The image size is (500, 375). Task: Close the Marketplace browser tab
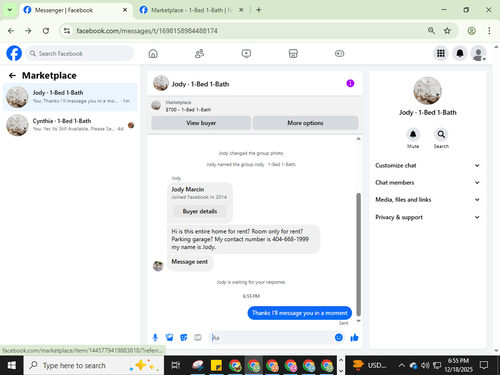click(241, 10)
